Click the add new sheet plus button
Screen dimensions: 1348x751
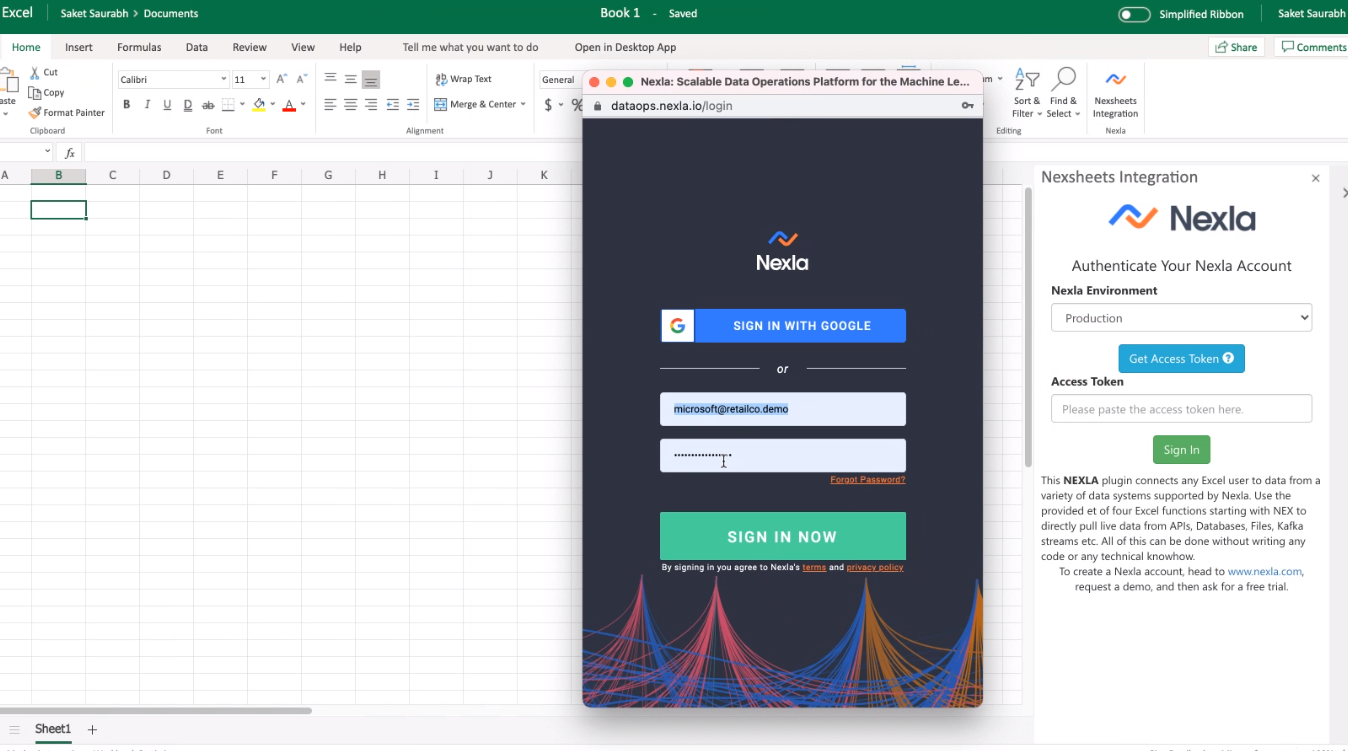(x=92, y=730)
